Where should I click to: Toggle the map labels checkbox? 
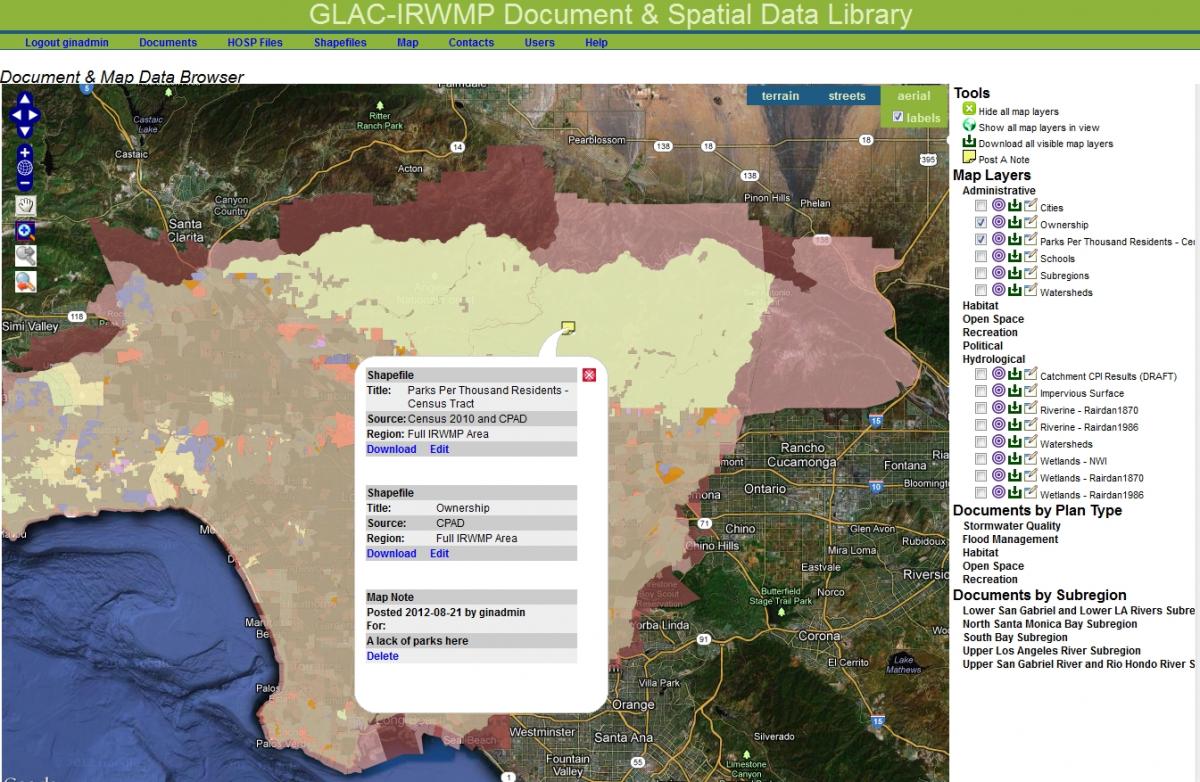[898, 117]
